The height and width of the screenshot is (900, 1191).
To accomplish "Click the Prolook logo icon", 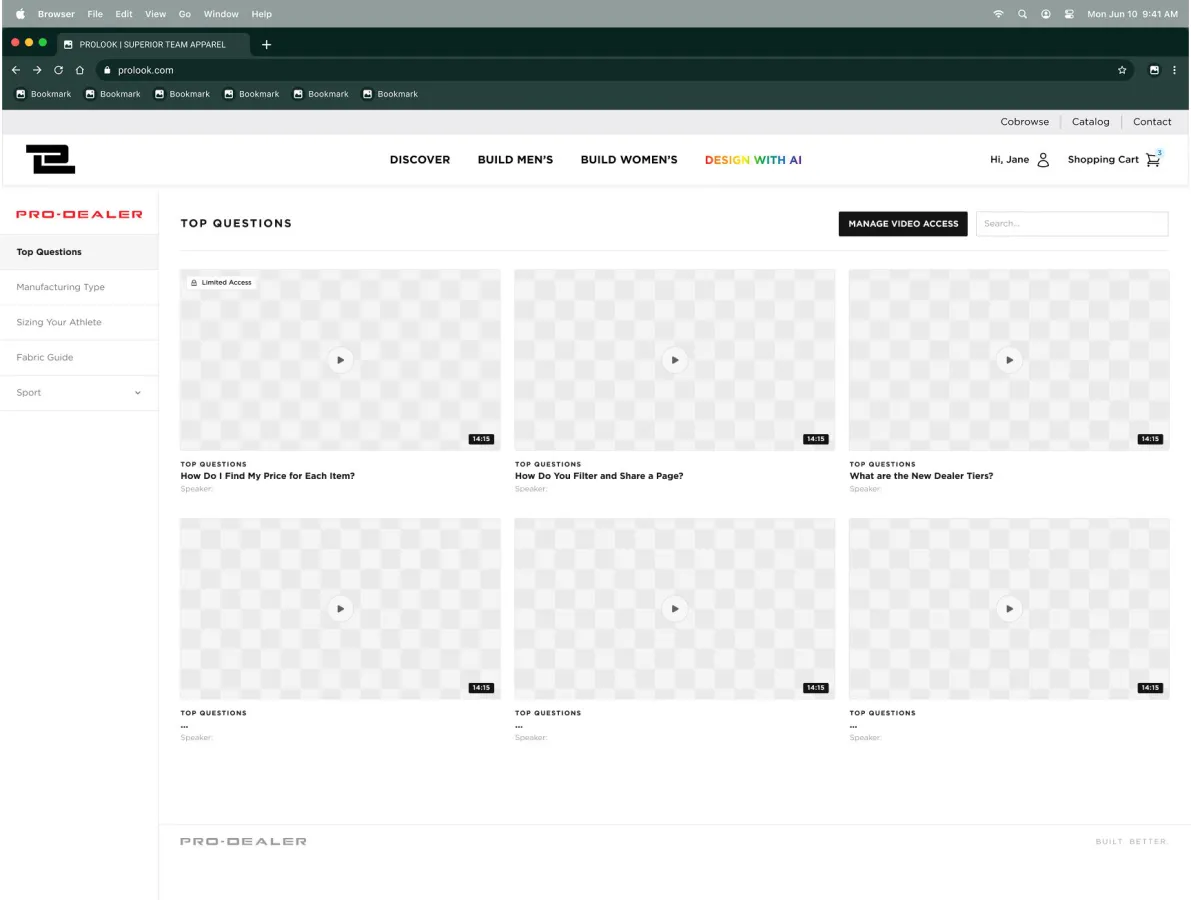I will (x=50, y=159).
